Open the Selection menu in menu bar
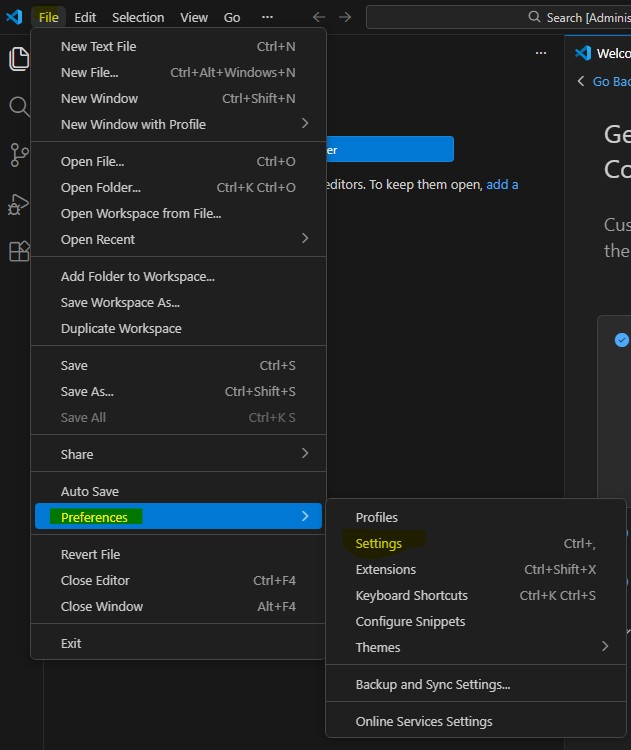631x750 pixels. [x=138, y=17]
